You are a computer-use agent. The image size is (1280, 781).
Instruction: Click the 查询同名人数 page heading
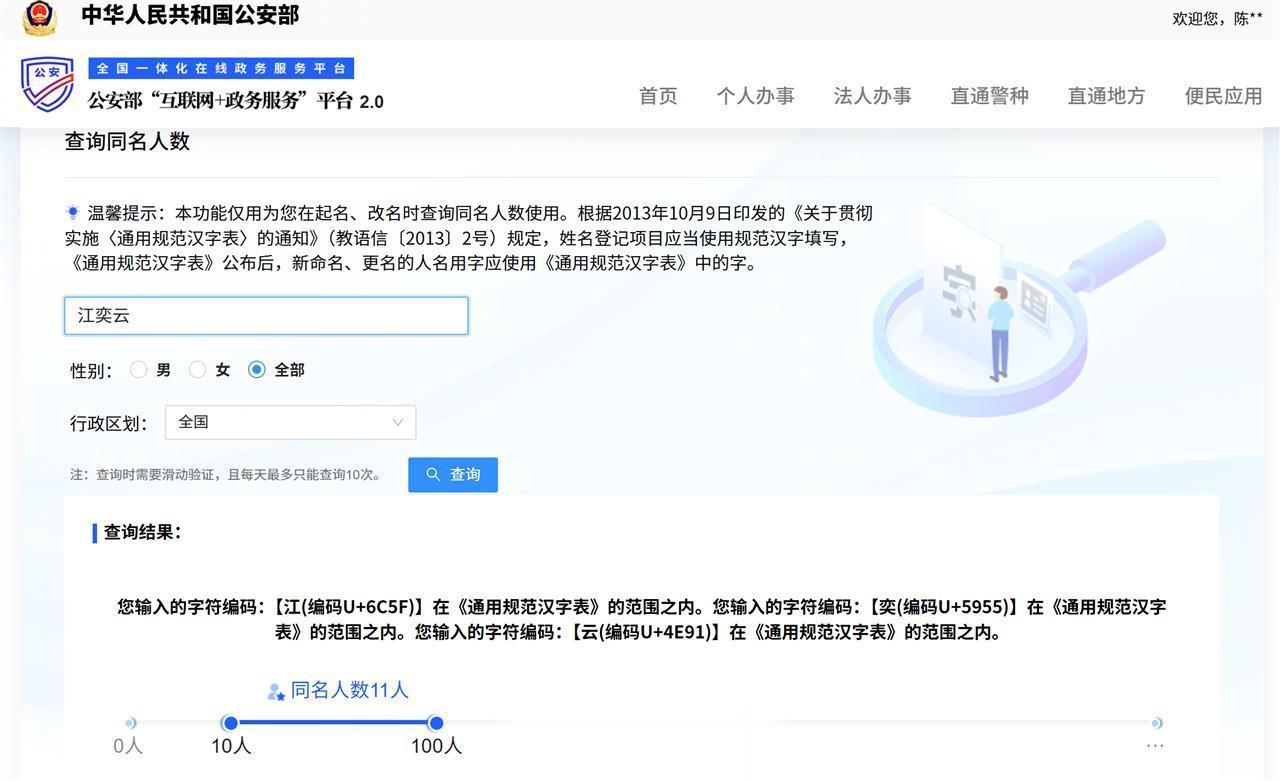127,141
